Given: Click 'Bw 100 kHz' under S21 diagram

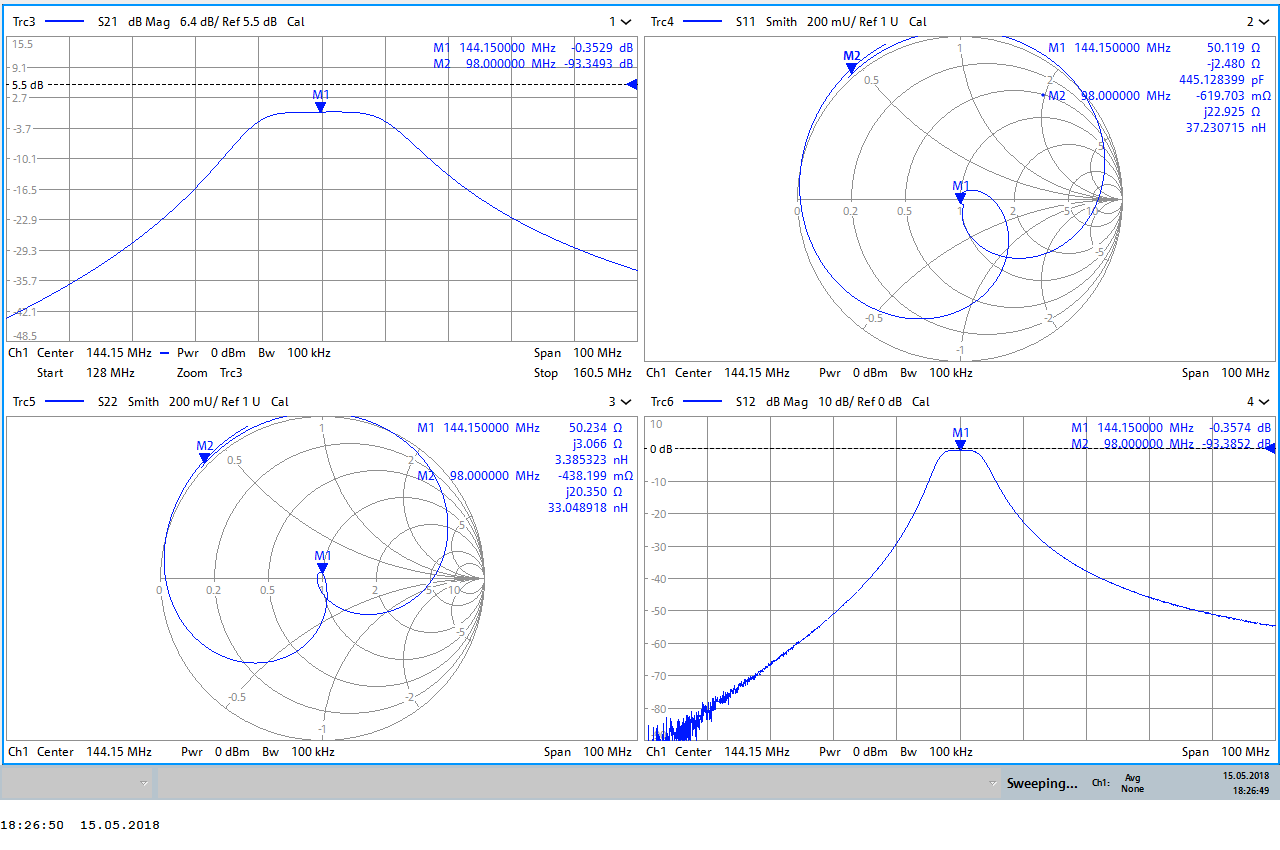Looking at the screenshot, I should click(x=294, y=353).
